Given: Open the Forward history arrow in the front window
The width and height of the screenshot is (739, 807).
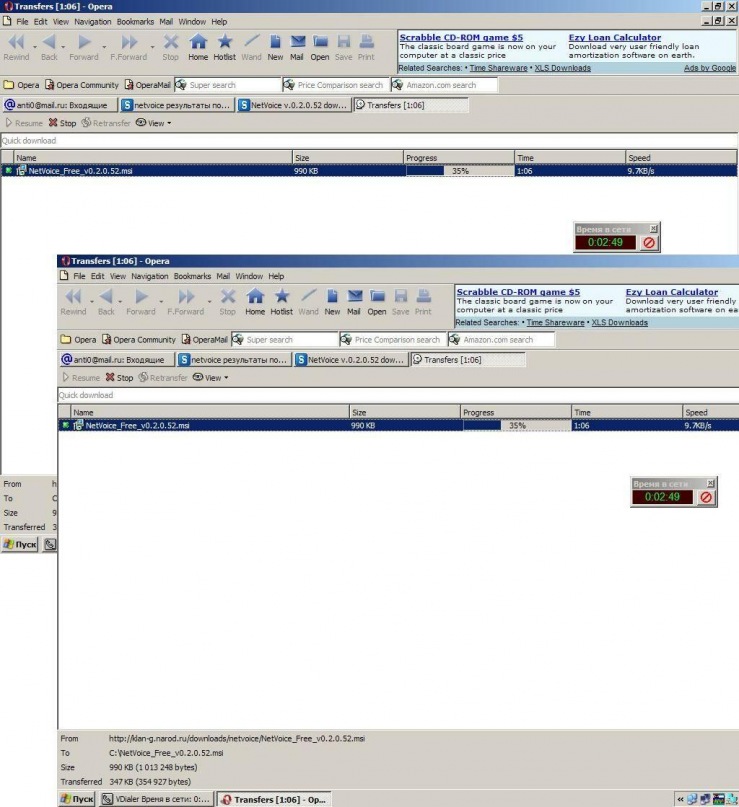Looking at the screenshot, I should click(x=161, y=301).
